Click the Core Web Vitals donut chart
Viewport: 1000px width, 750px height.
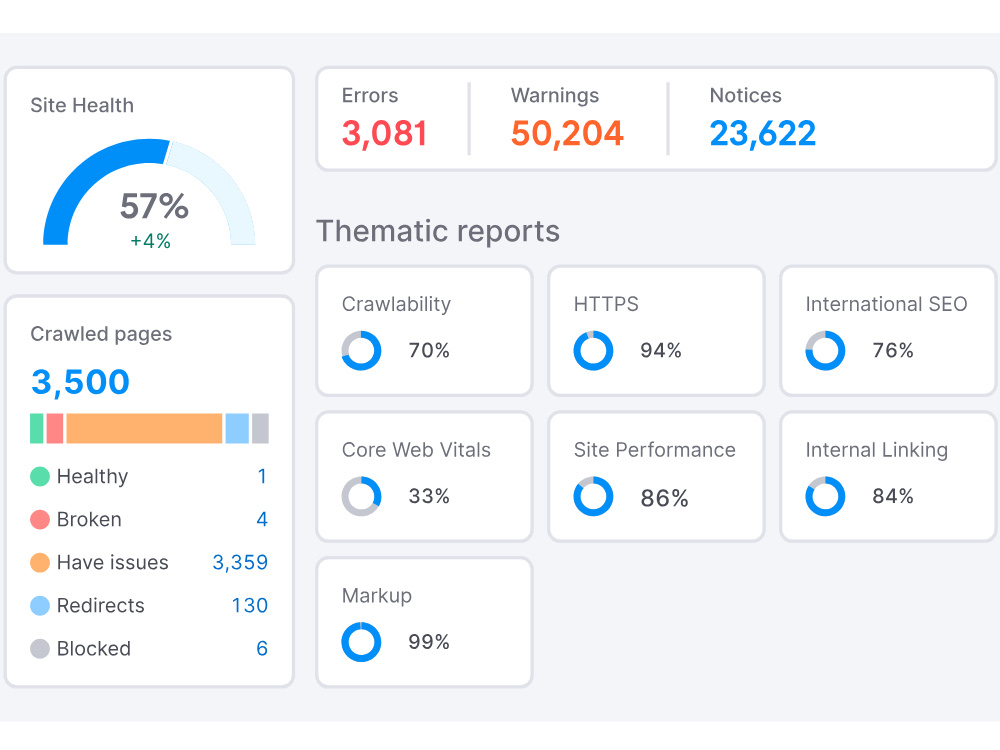(x=362, y=496)
